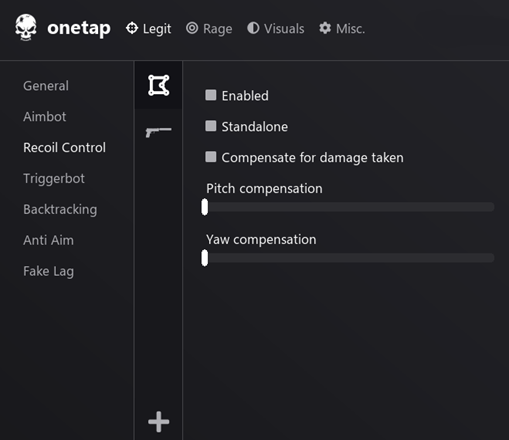Enable the Recoil Control Enabled checkbox
This screenshot has width=509, height=440.
(x=211, y=95)
